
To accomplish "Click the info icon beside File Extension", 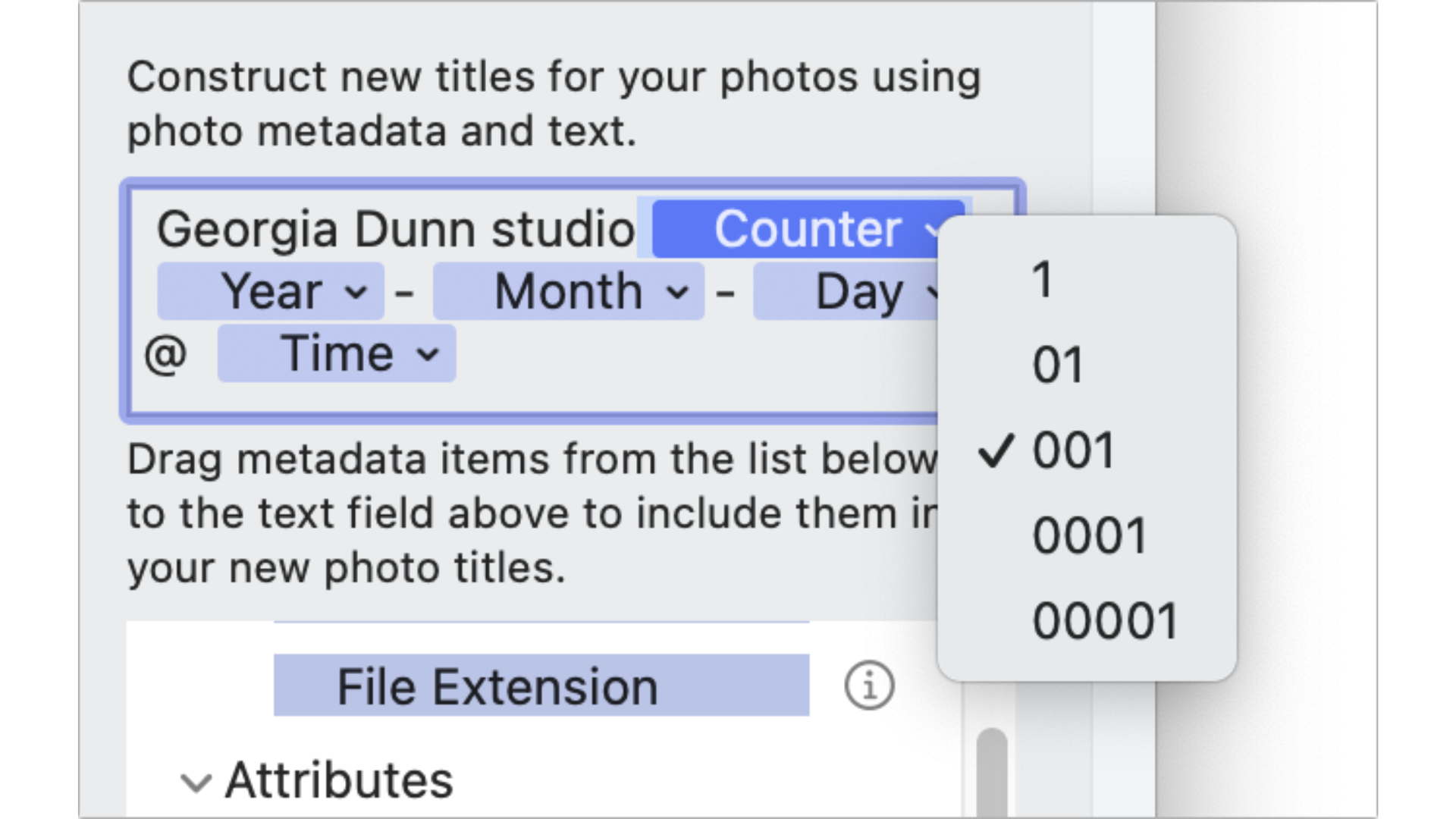I will tap(869, 686).
